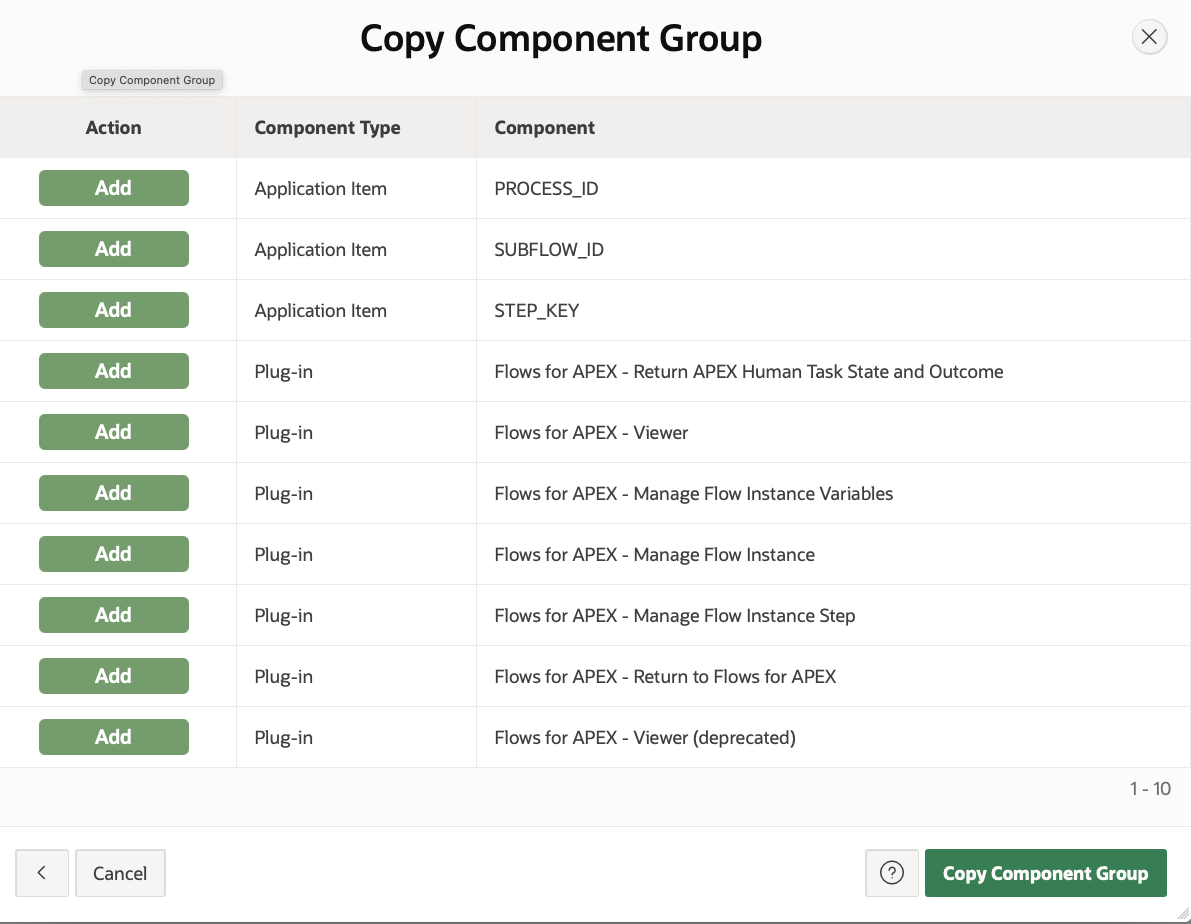This screenshot has height=924, width=1191.
Task: Click the help question mark icon
Action: coord(891,873)
